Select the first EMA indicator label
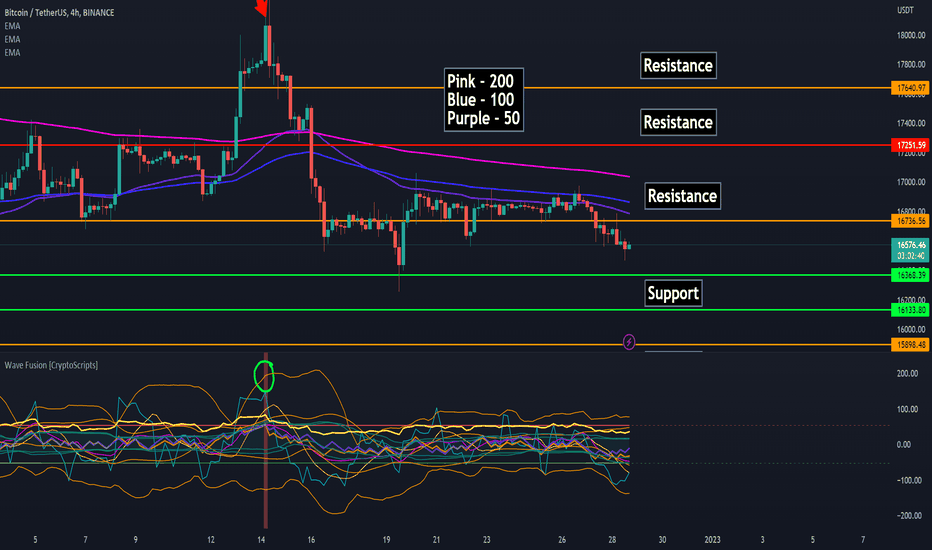Image resolution: width=932 pixels, height=550 pixels. 12,26
